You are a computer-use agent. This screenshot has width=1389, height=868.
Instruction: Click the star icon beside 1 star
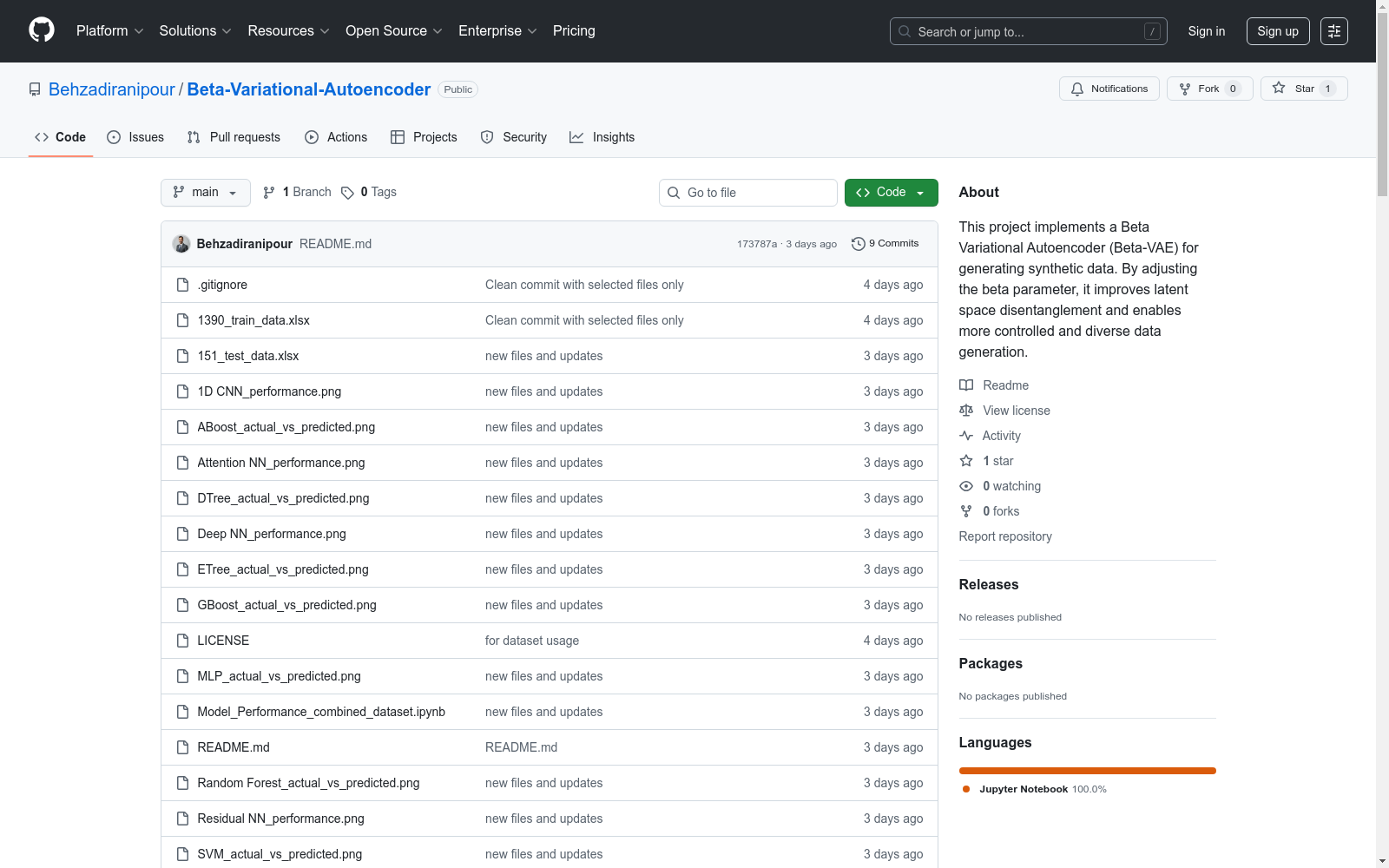point(966,461)
